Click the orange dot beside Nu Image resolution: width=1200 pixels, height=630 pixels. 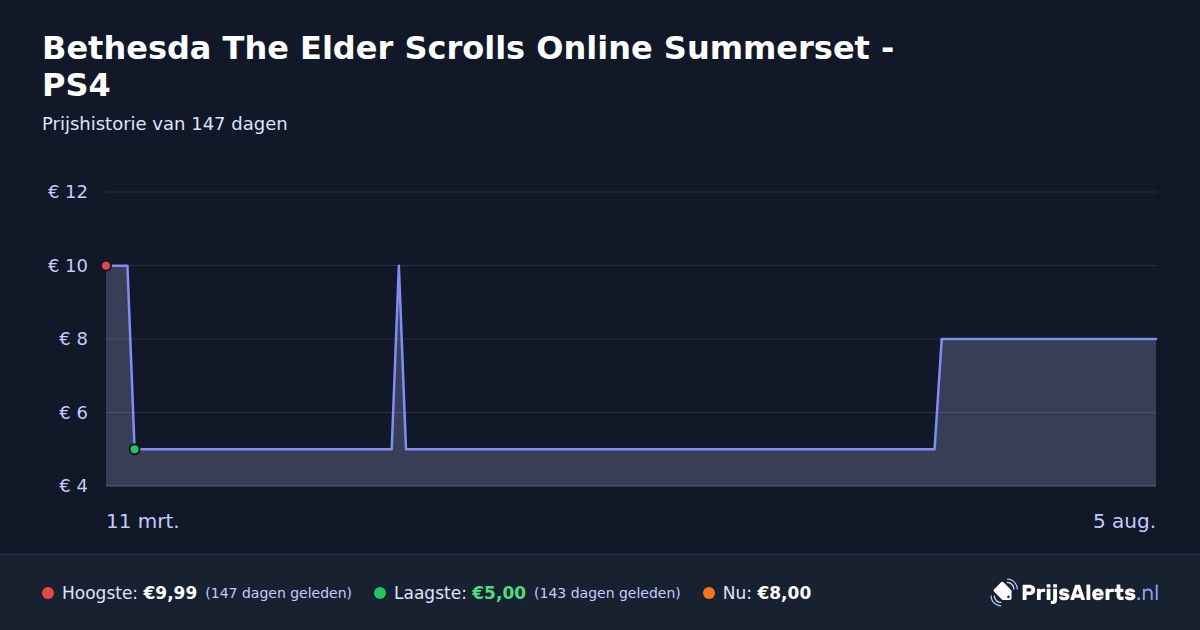point(709,593)
